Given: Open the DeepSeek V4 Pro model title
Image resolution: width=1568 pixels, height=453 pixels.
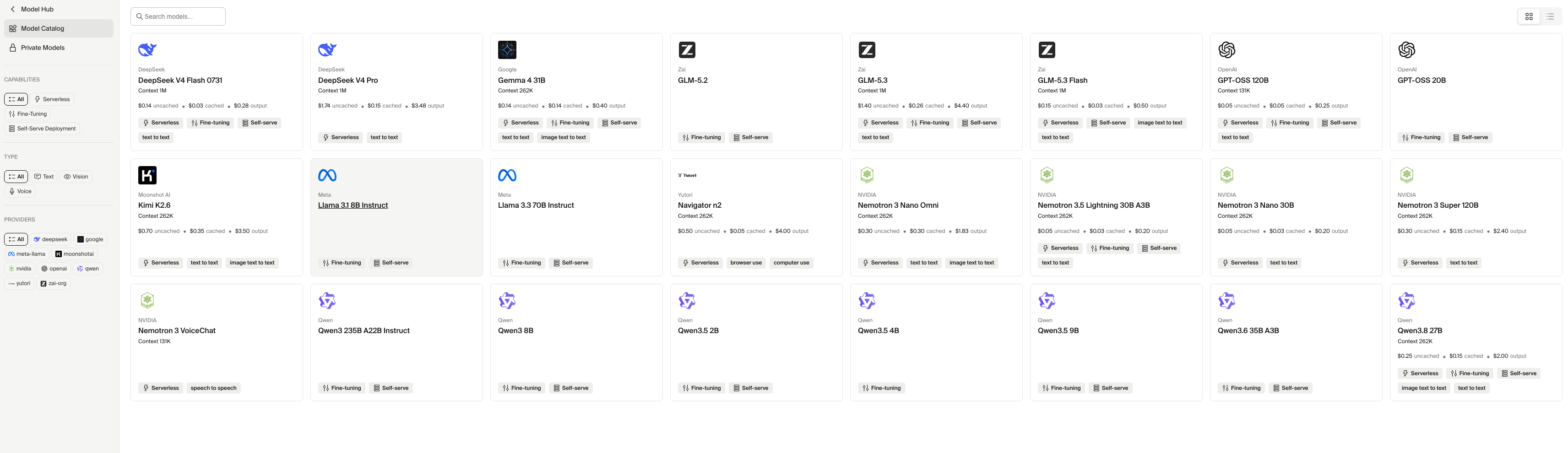Looking at the screenshot, I should tap(348, 80).
